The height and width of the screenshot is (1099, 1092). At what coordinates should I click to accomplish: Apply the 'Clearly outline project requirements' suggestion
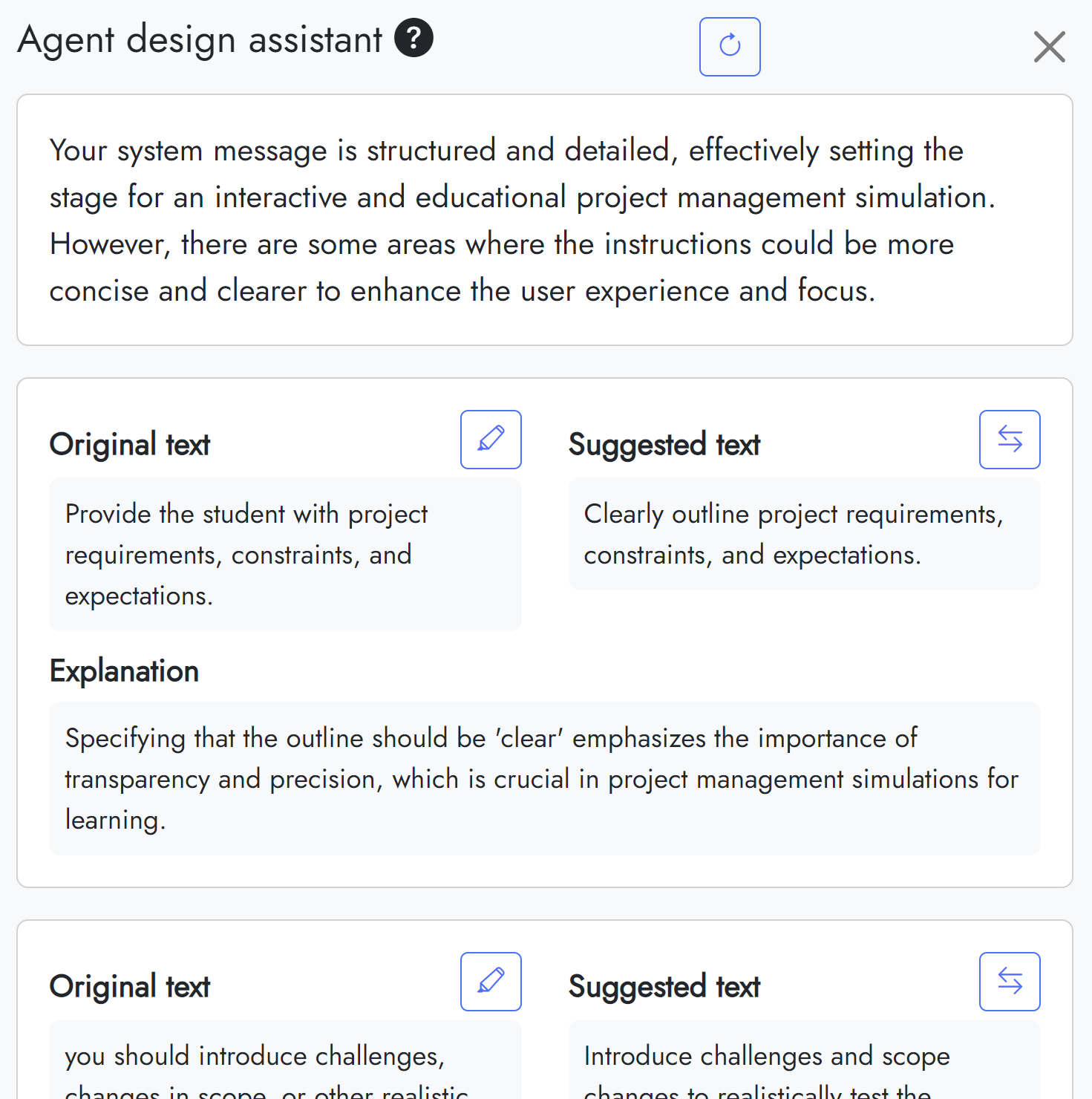(1009, 440)
